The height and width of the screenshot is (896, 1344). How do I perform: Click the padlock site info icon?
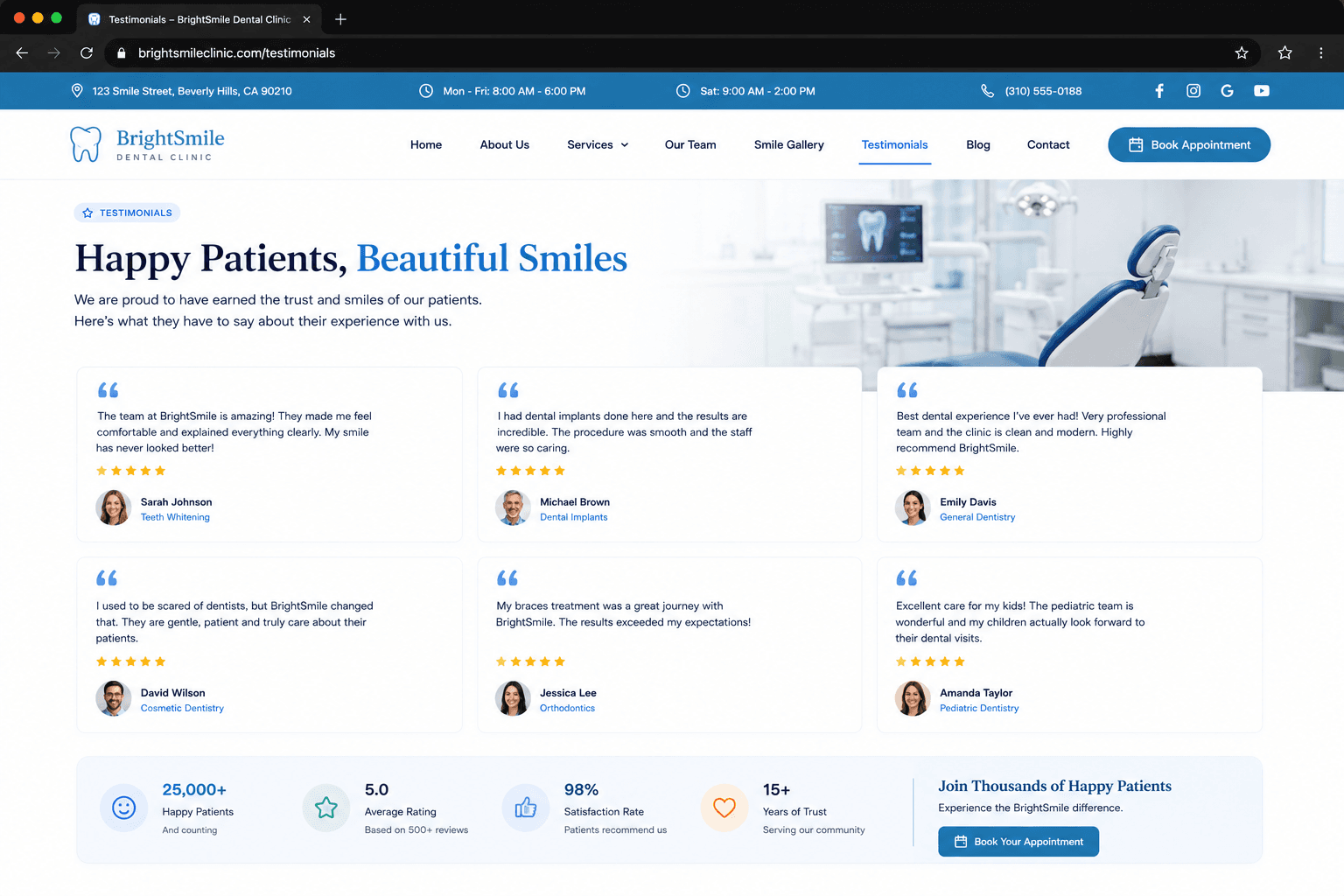point(122,53)
